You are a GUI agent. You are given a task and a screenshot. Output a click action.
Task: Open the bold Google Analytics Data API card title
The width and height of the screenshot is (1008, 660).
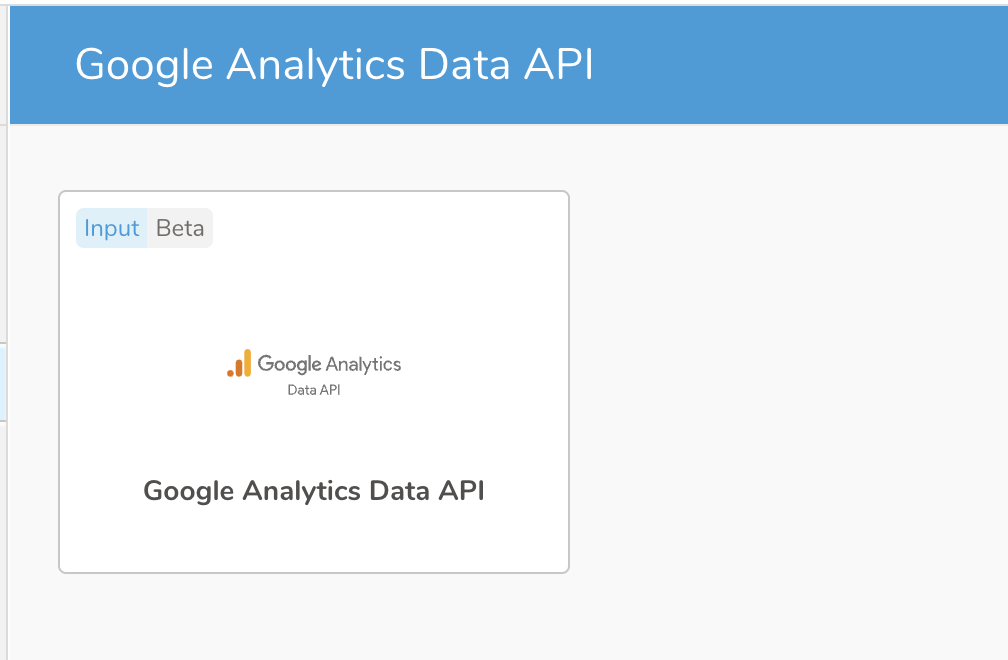pos(314,491)
